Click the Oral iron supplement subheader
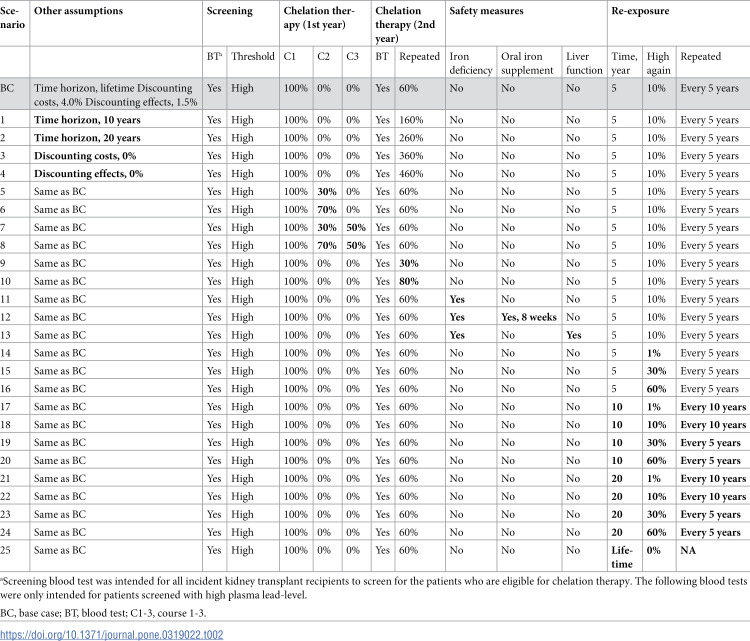Image resolution: width=750 pixels, height=641 pixels. 527,63
